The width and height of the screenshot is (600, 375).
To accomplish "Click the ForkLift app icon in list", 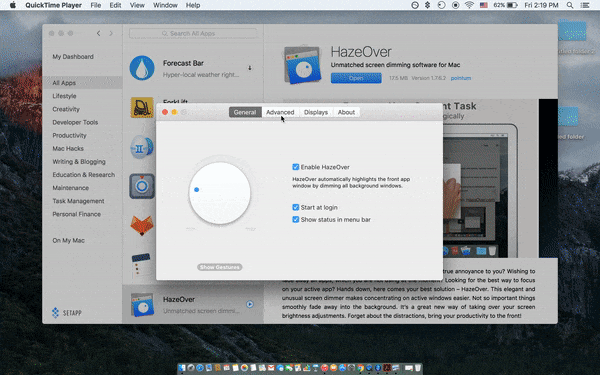I will point(142,107).
